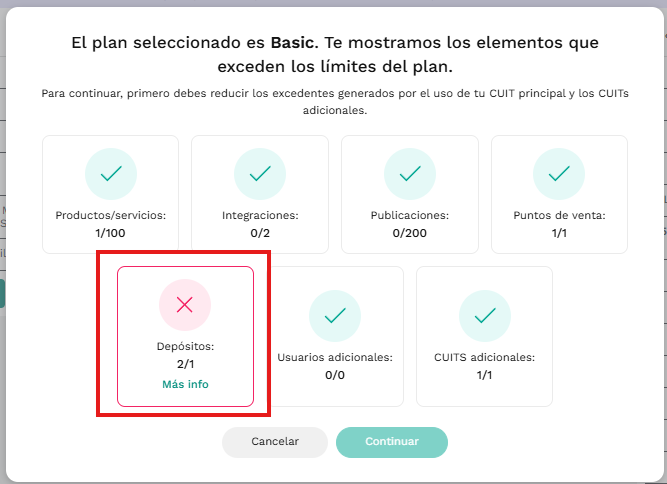Screen dimensions: 667x484
Task: Click the paragraph about reducing excedentes
Action: coord(335,102)
